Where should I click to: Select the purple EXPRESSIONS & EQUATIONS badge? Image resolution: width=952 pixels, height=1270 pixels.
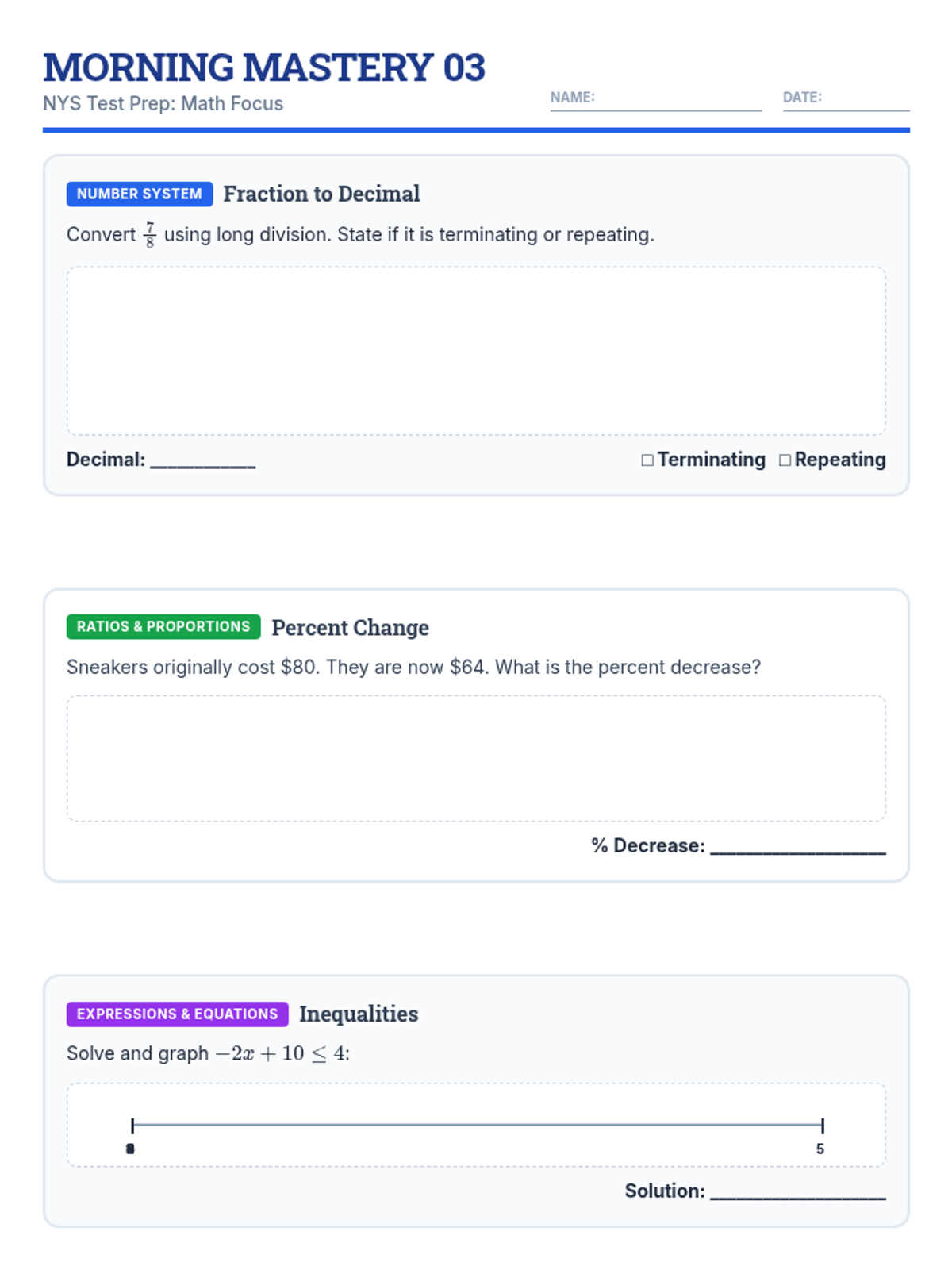click(177, 1014)
